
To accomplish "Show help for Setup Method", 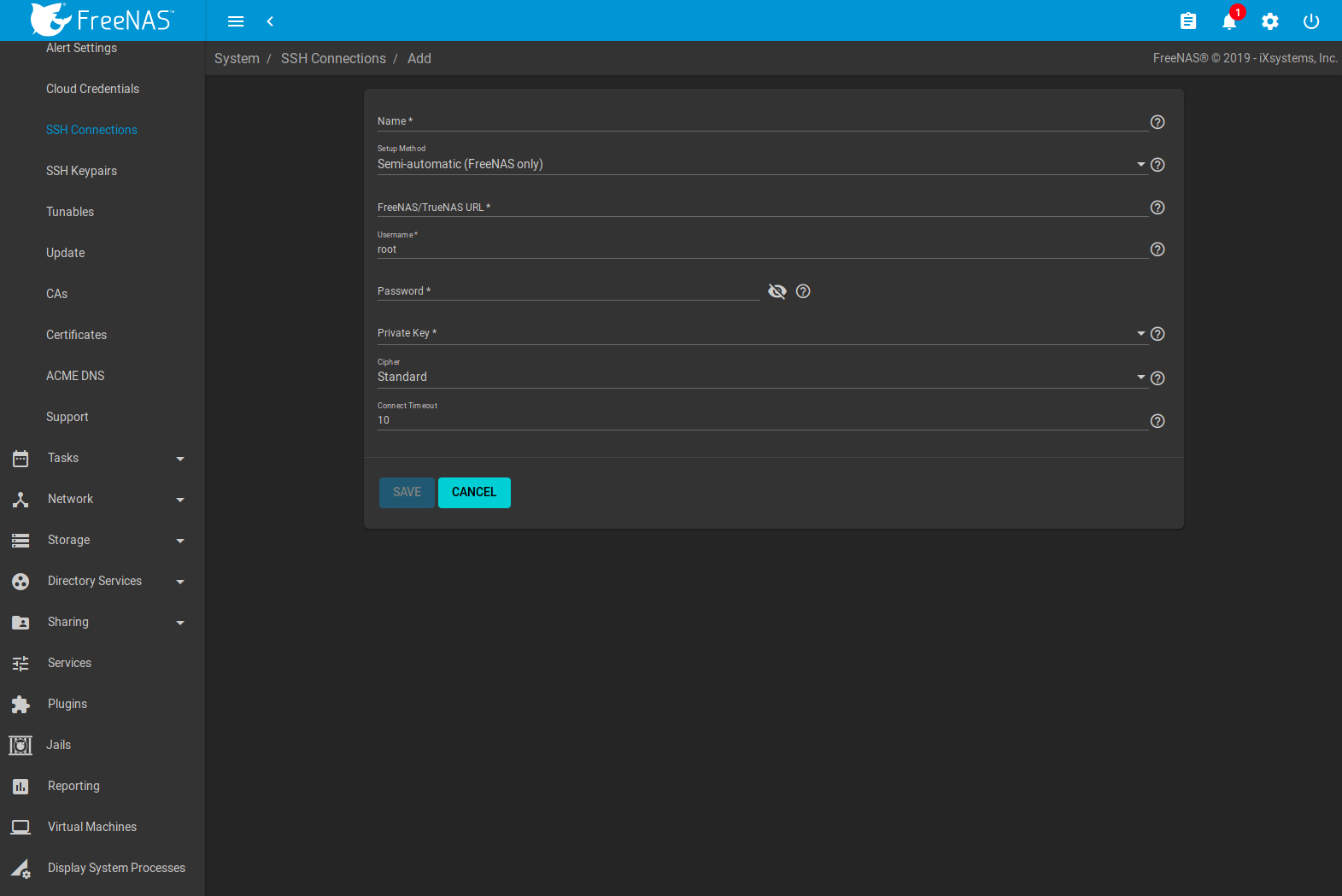I will pos(1157,165).
